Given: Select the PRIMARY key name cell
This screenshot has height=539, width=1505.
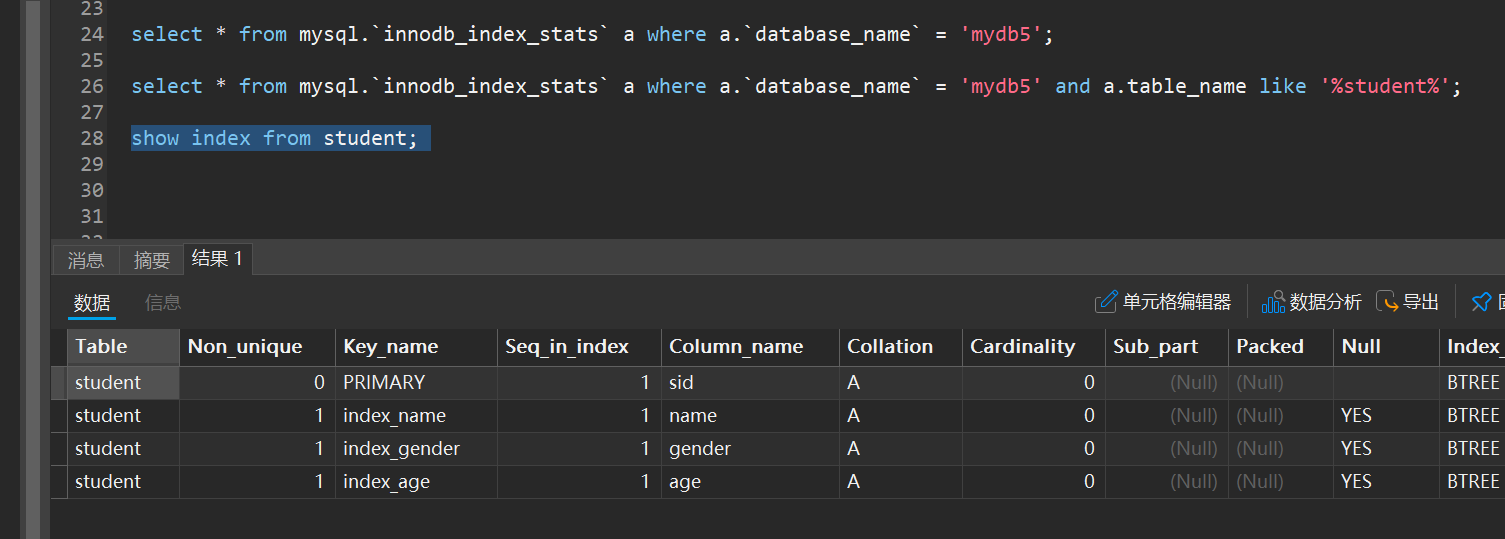Looking at the screenshot, I should click(x=384, y=383).
